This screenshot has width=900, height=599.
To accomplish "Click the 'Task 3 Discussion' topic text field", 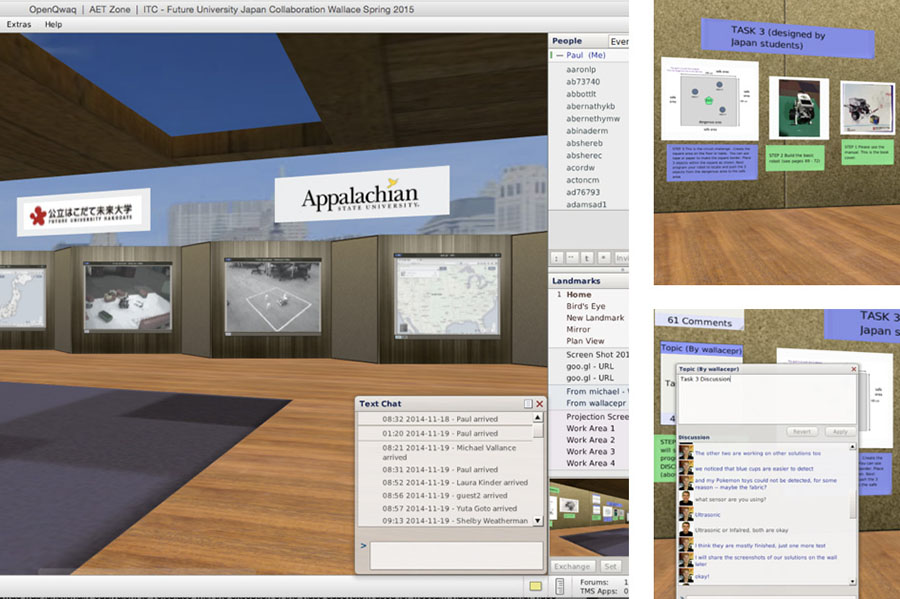I will pos(767,399).
